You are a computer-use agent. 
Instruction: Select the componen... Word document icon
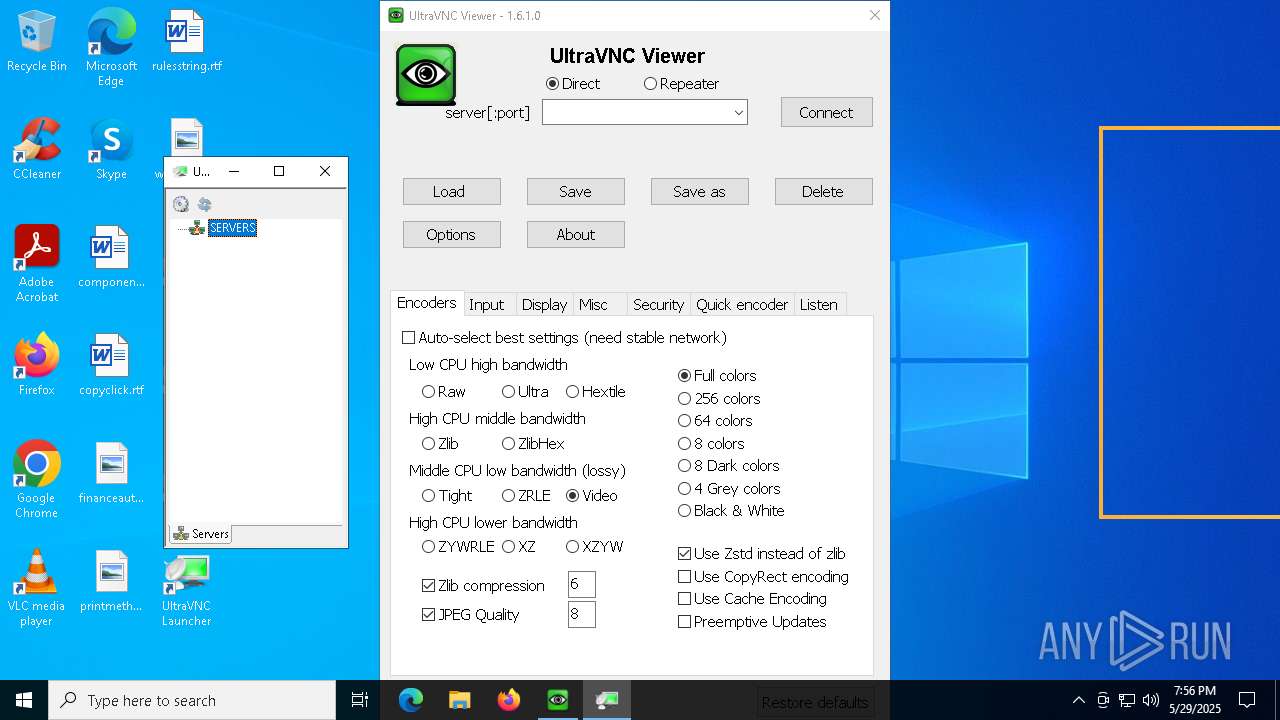click(111, 258)
